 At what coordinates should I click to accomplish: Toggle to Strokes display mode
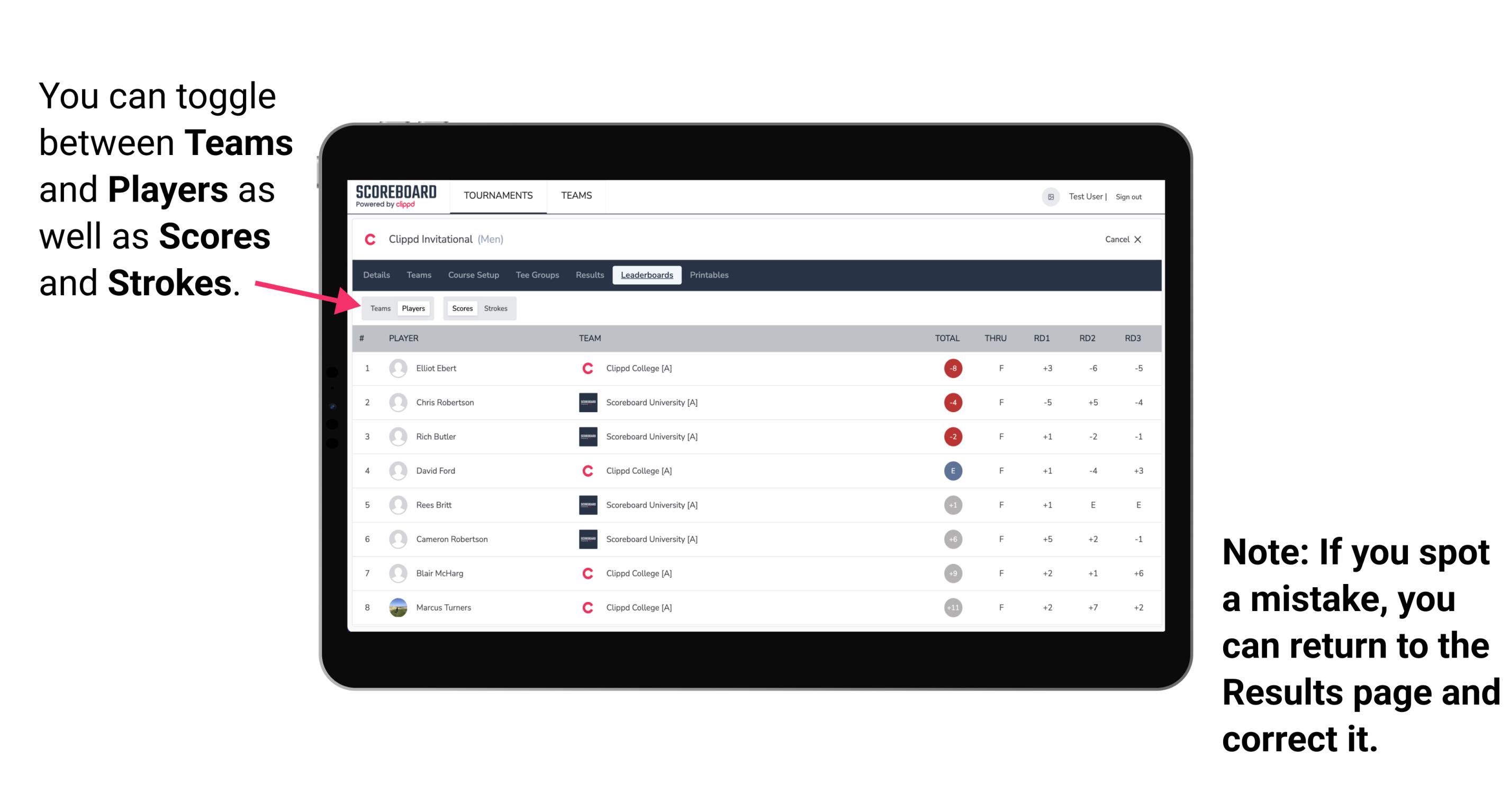(498, 308)
